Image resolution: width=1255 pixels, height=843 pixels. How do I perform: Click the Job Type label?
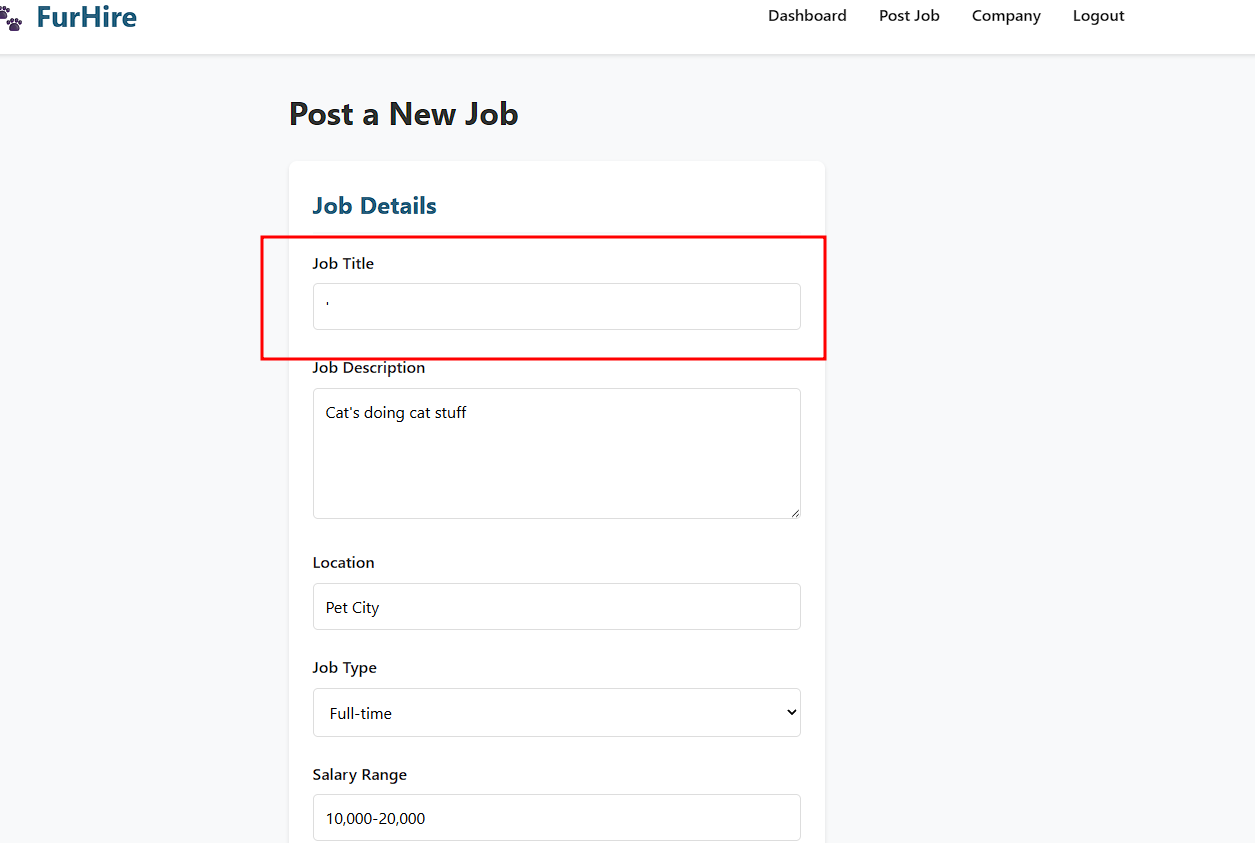click(344, 668)
